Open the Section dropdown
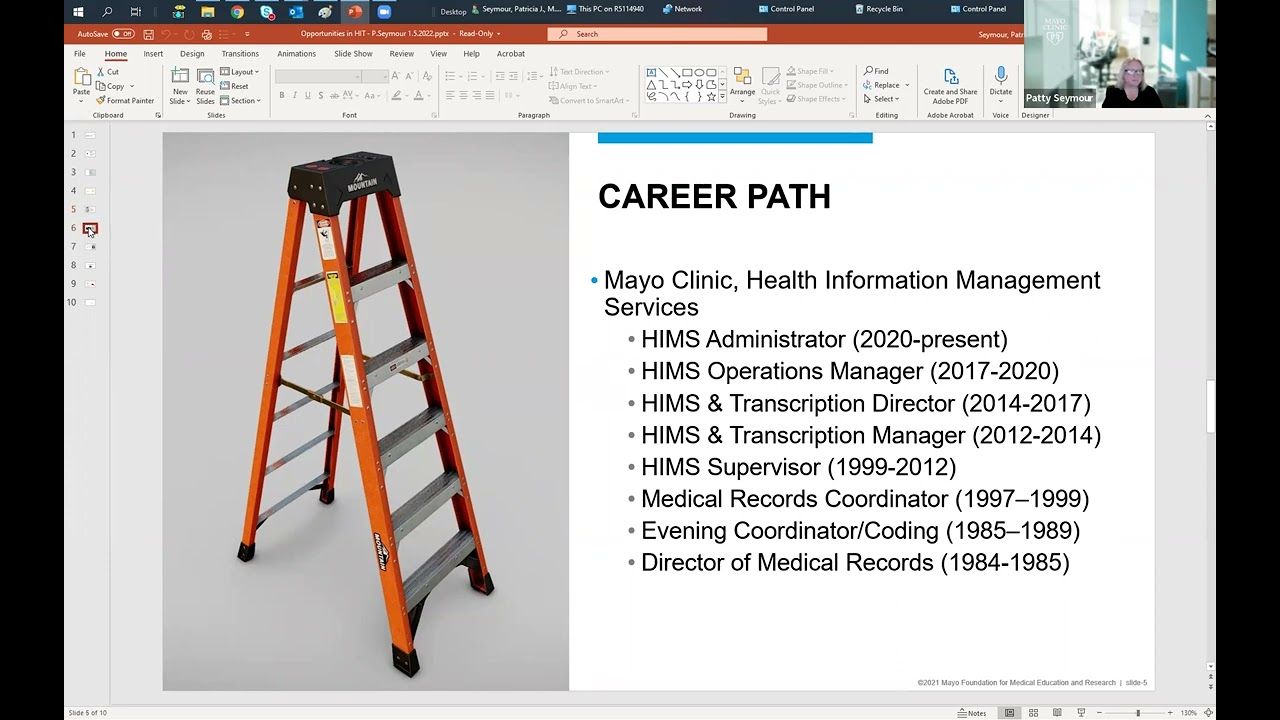Image resolution: width=1280 pixels, height=720 pixels. pos(240,100)
